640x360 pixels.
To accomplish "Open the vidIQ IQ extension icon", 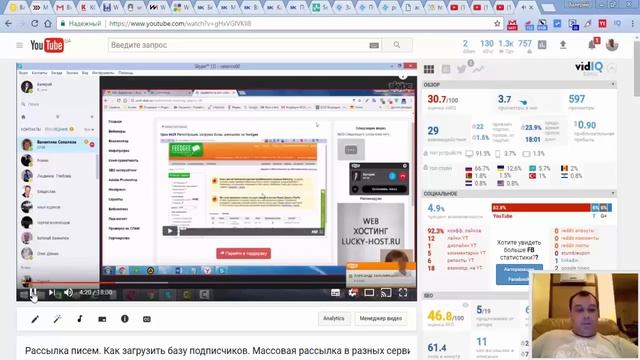I will point(617,24).
